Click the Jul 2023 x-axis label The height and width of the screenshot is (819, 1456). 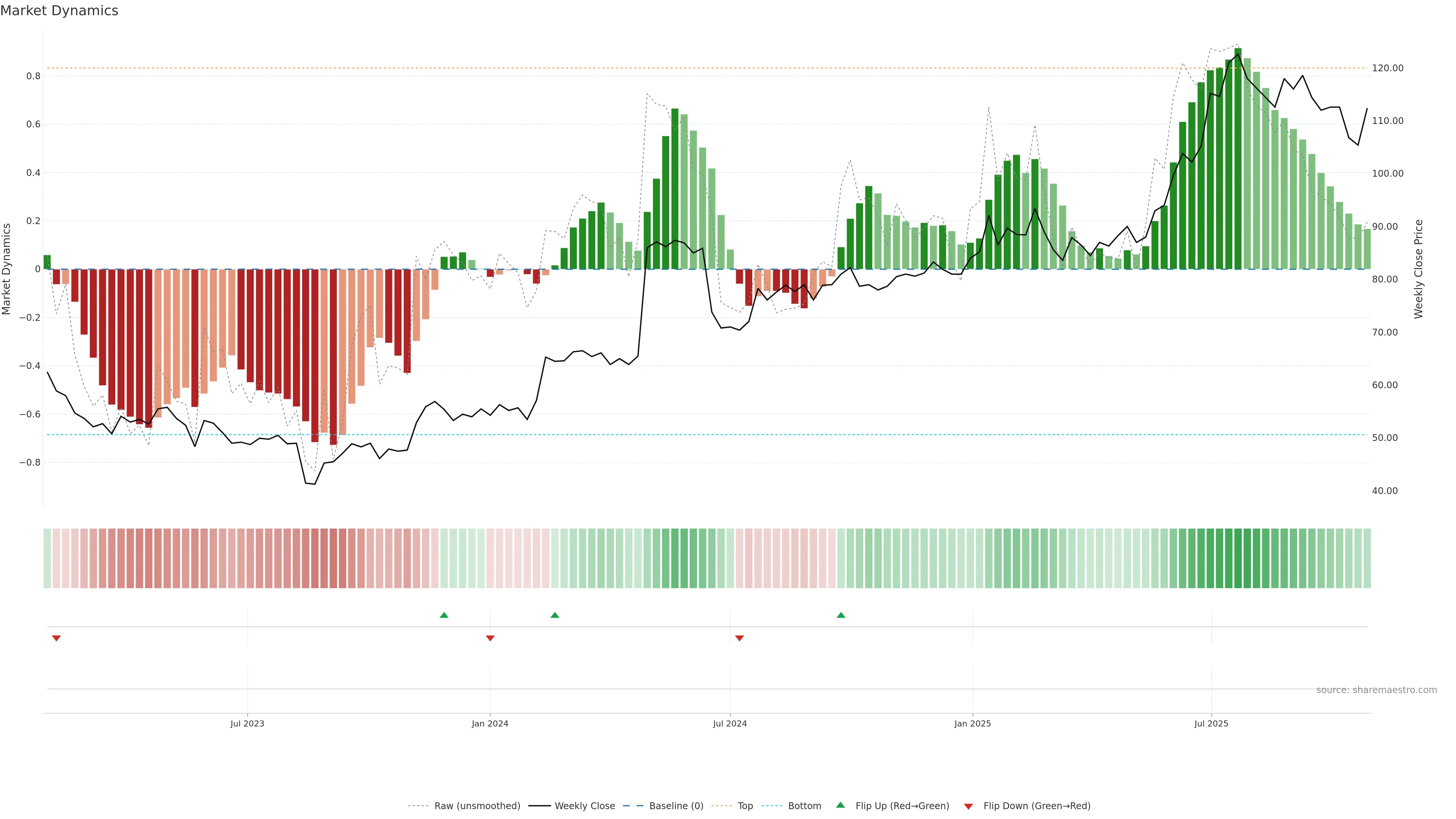click(247, 723)
